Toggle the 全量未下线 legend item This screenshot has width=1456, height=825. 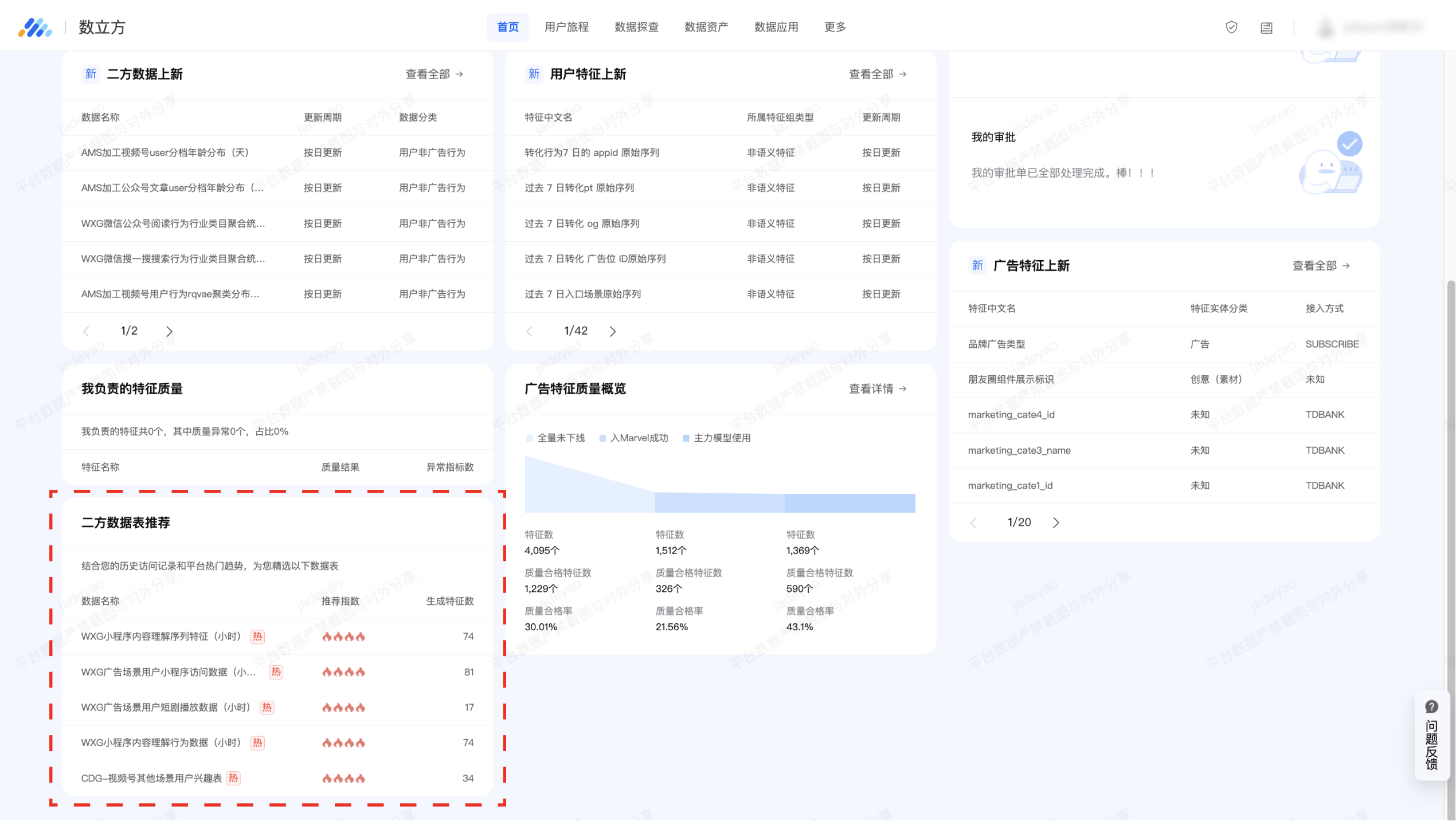pos(555,438)
